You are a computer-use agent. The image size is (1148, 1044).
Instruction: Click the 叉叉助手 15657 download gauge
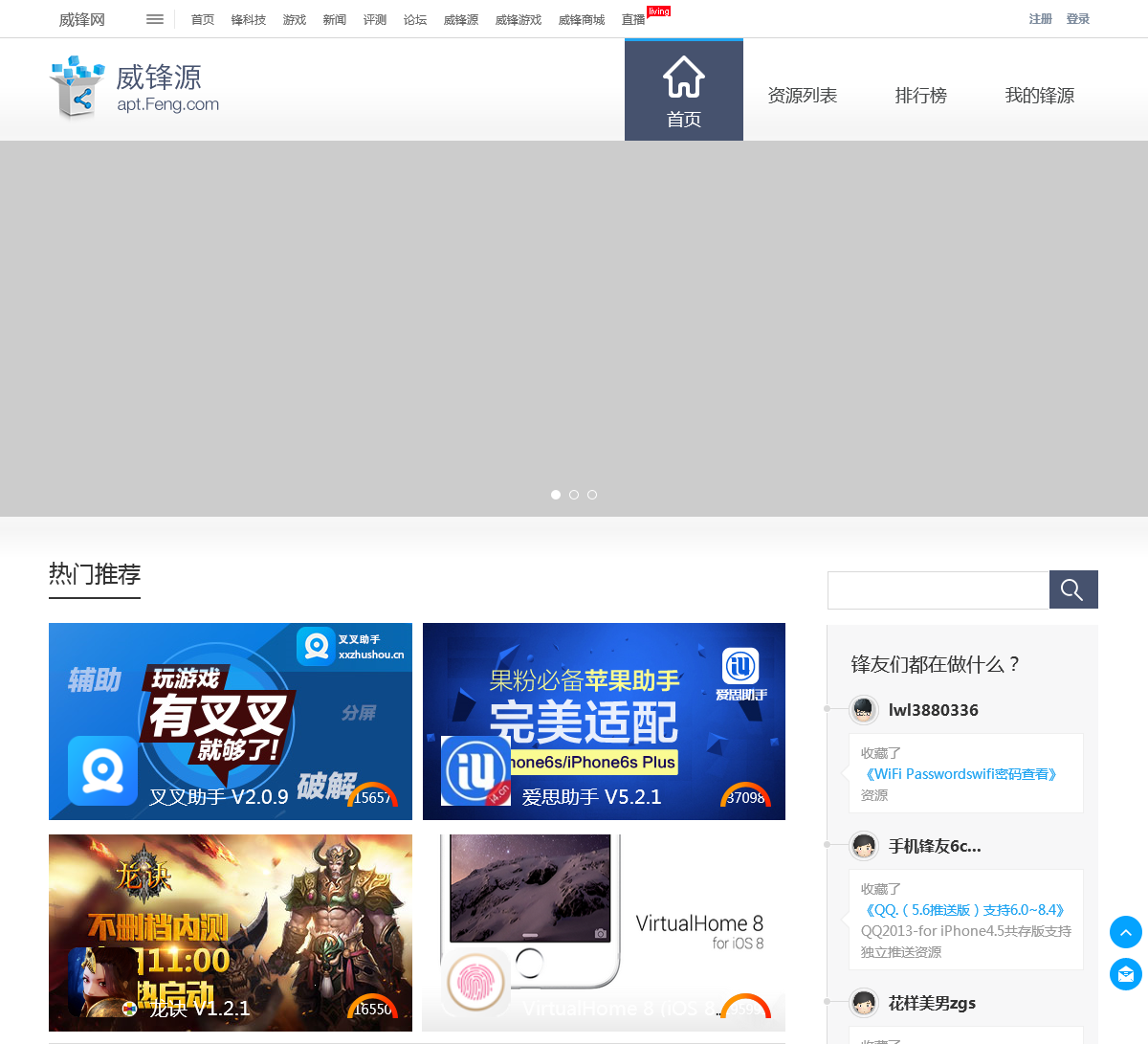372,795
